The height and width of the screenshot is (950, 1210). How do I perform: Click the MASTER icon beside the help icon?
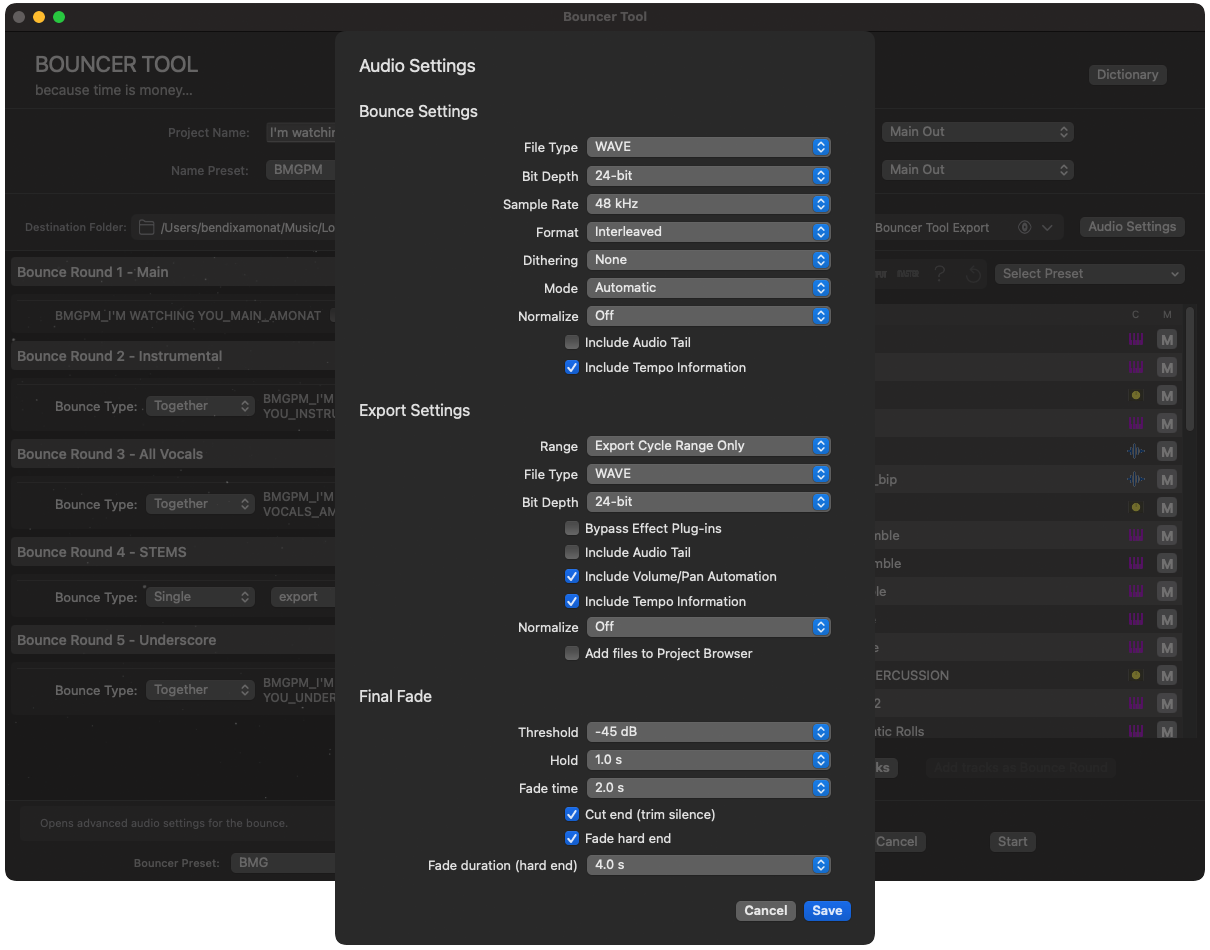coord(907,274)
